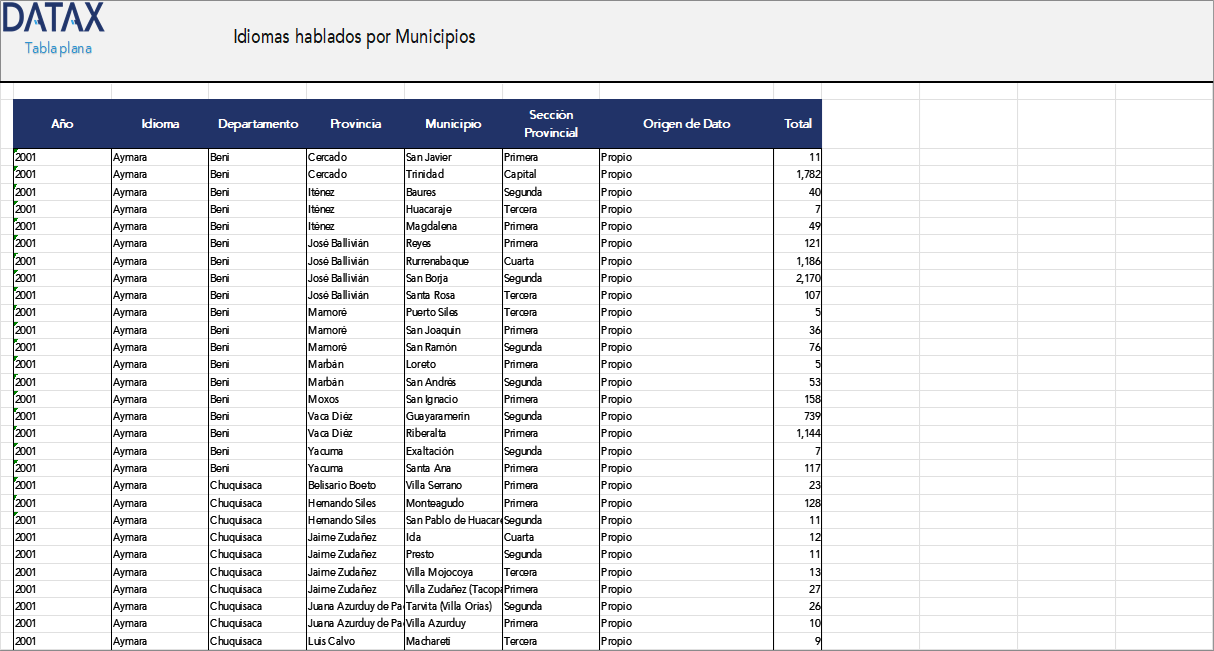Click the total value 53
1214x651 pixels.
pyautogui.click(x=798, y=382)
